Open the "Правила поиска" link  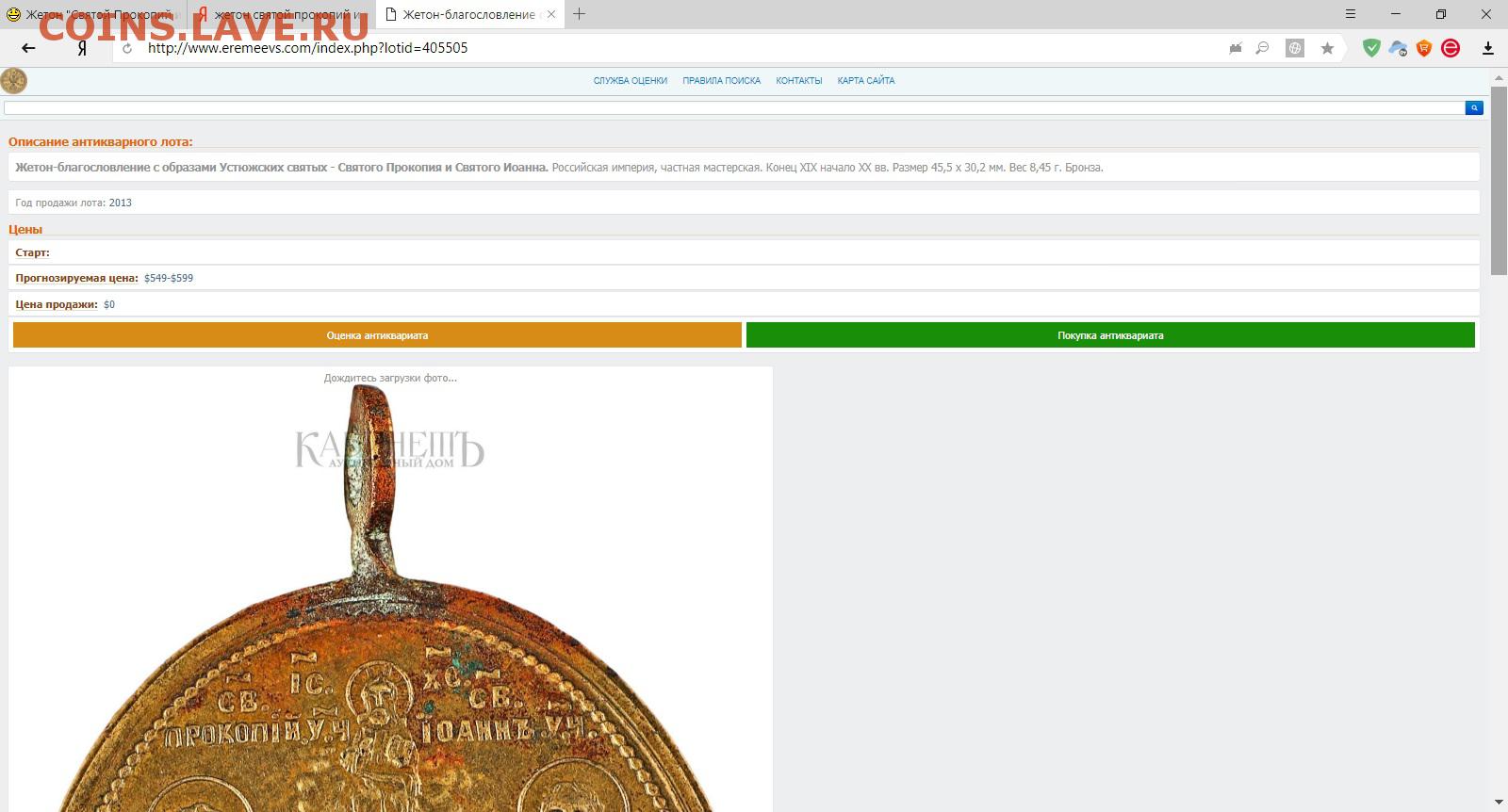[721, 81]
